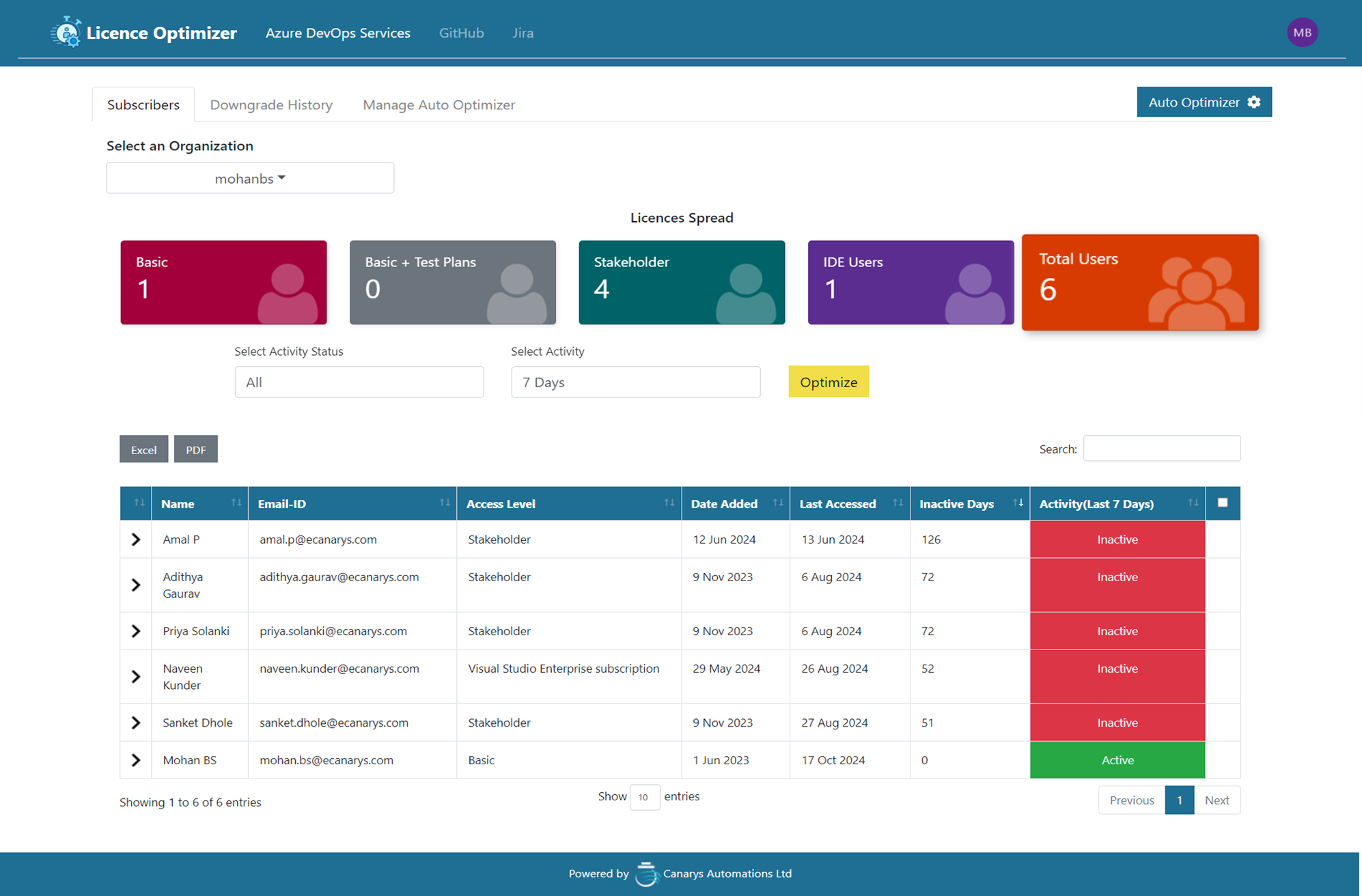1362x896 pixels.
Task: Click the Auto Optimizer gear icon
Action: pyautogui.click(x=1254, y=102)
